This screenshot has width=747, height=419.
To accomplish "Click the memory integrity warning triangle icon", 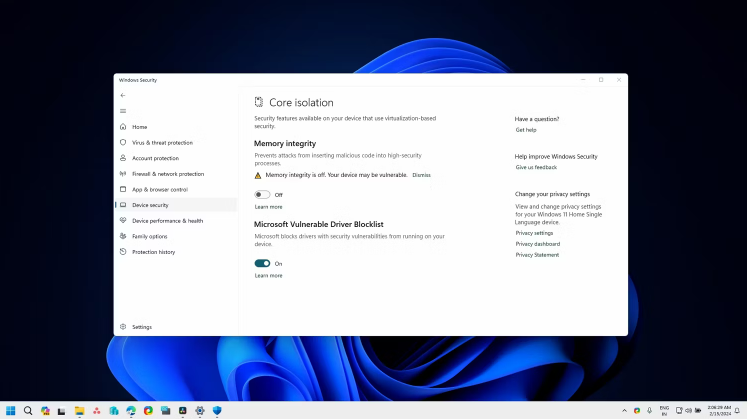I will (x=258, y=176).
